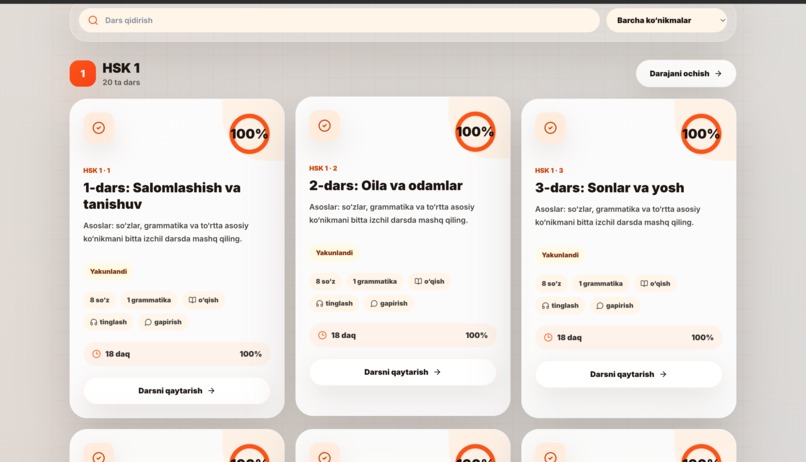The width and height of the screenshot is (806, 462).
Task: Click '8 so'z' chip on 1-dars card
Action: click(99, 300)
